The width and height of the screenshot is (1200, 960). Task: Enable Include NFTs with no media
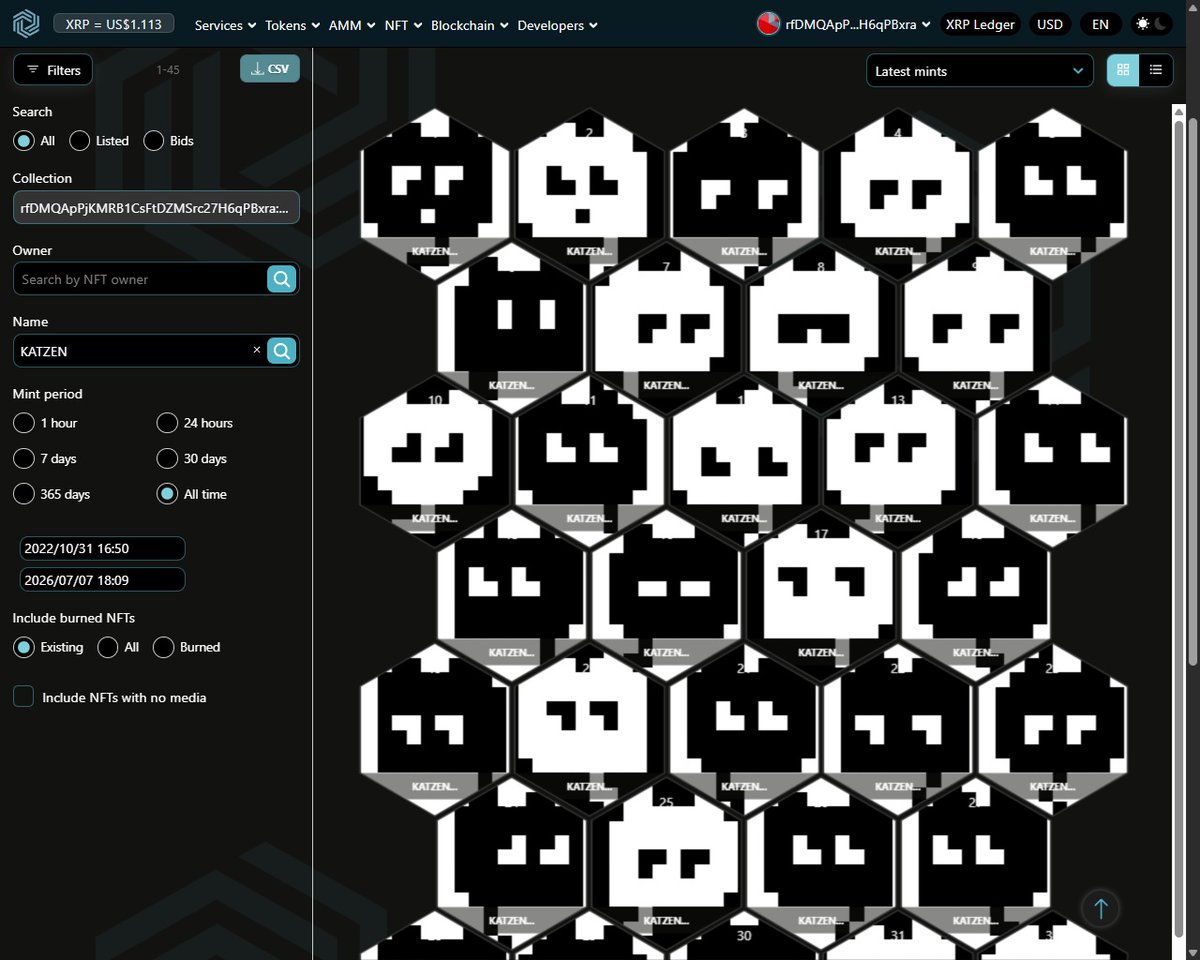tap(23, 697)
